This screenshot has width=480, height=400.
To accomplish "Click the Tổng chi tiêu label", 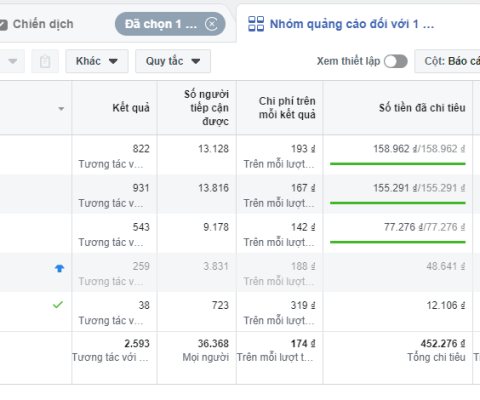I will click(x=436, y=357).
